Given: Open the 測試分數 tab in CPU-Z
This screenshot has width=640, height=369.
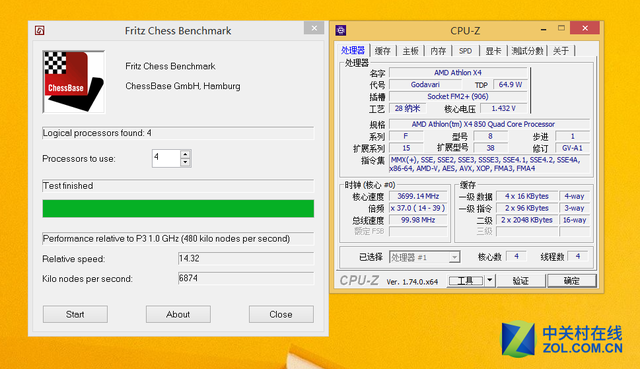Looking at the screenshot, I should pyautogui.click(x=527, y=51).
